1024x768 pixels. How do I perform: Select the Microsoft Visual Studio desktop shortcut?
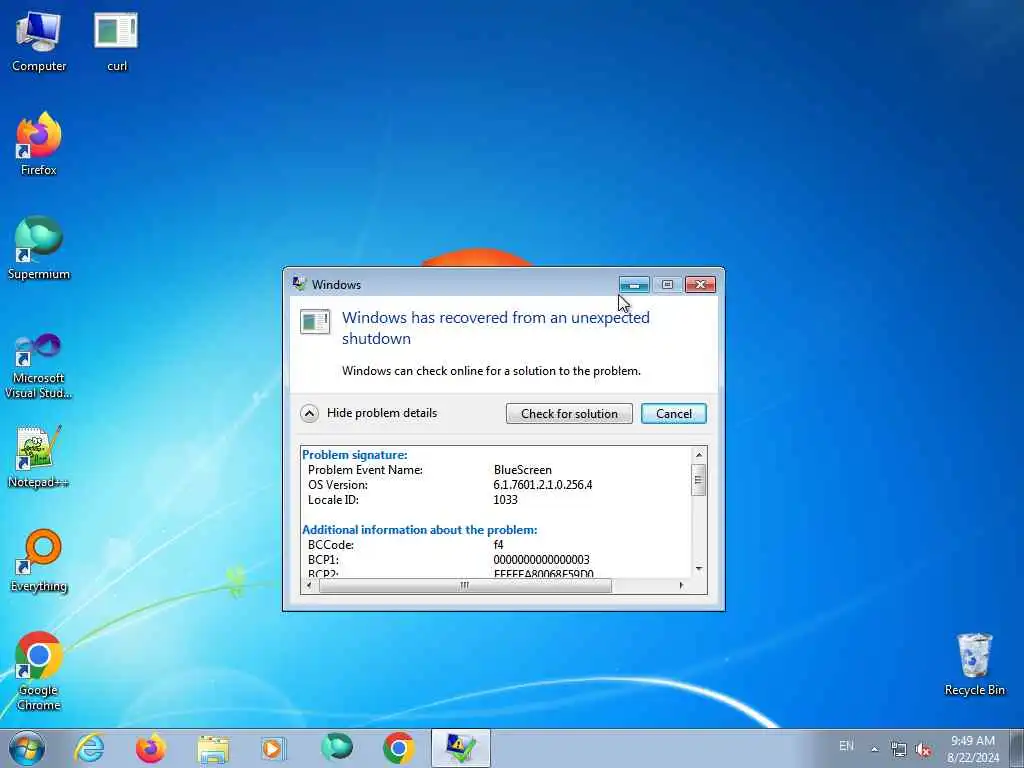click(x=39, y=366)
